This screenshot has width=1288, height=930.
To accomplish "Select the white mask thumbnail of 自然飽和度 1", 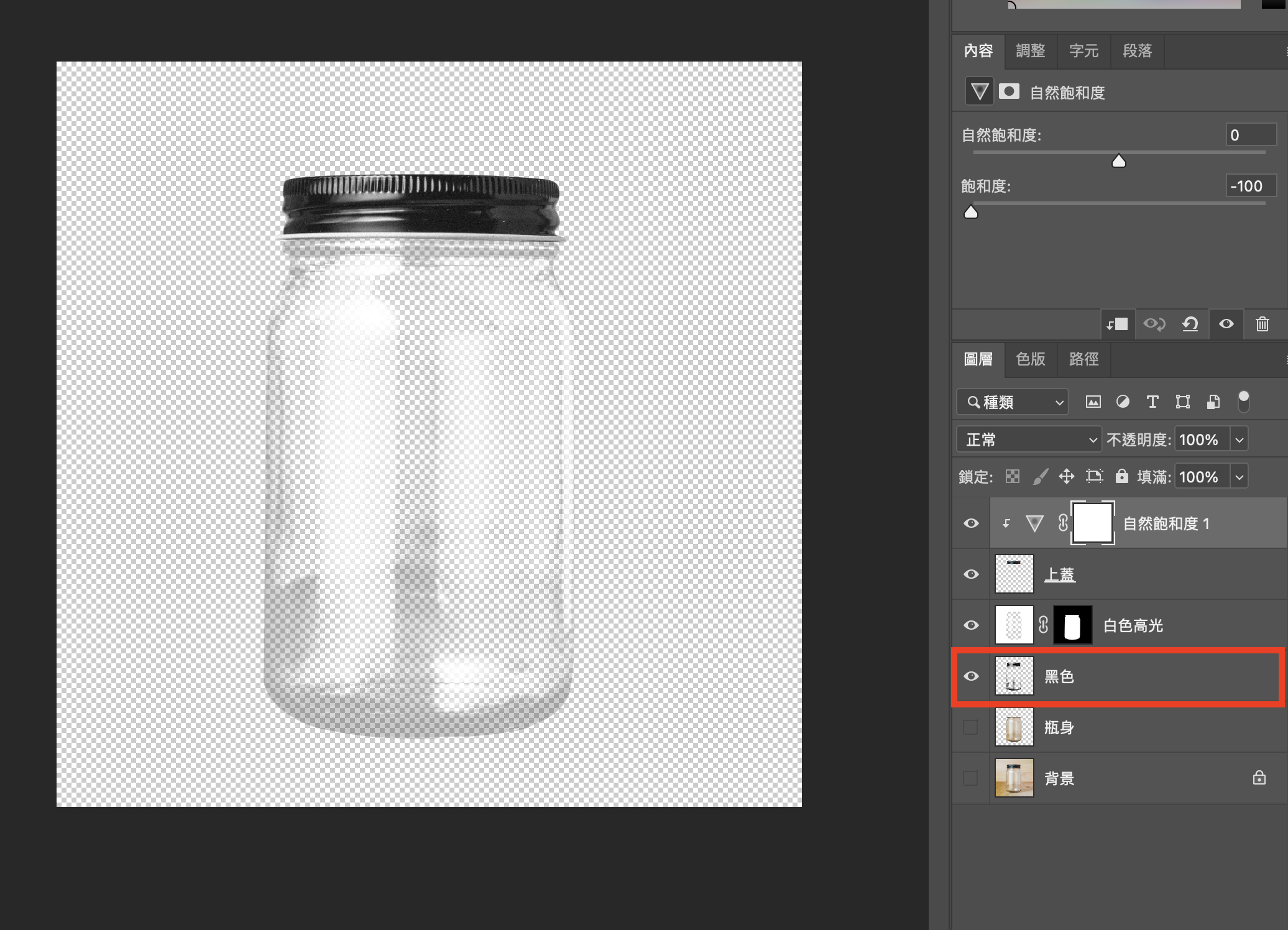I will click(x=1092, y=523).
